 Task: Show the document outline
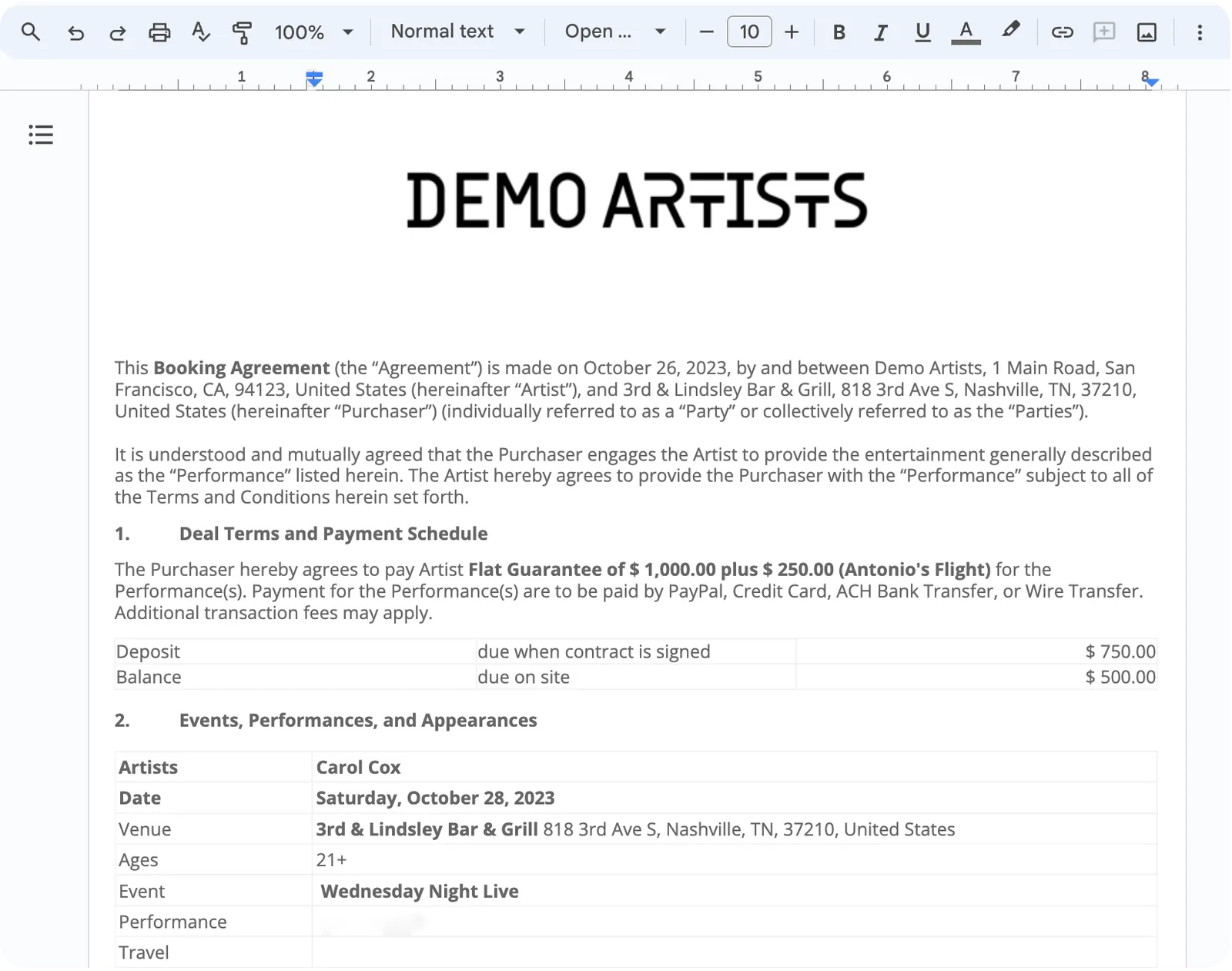pos(41,135)
